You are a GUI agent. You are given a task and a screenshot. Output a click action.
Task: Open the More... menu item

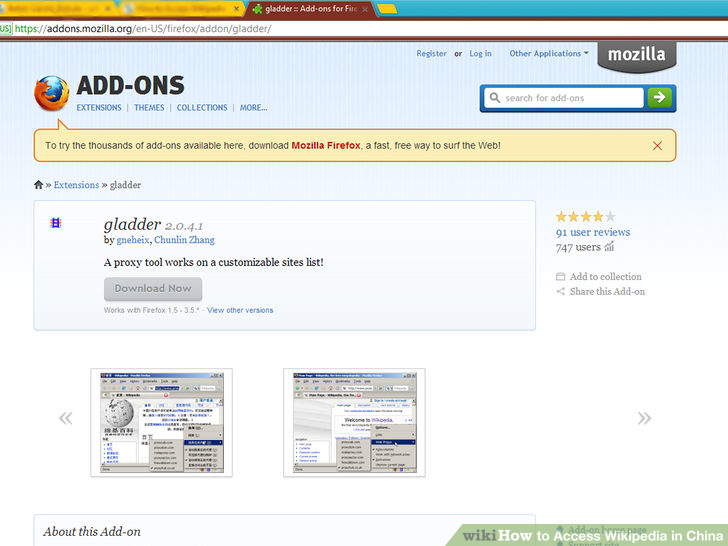(x=254, y=108)
